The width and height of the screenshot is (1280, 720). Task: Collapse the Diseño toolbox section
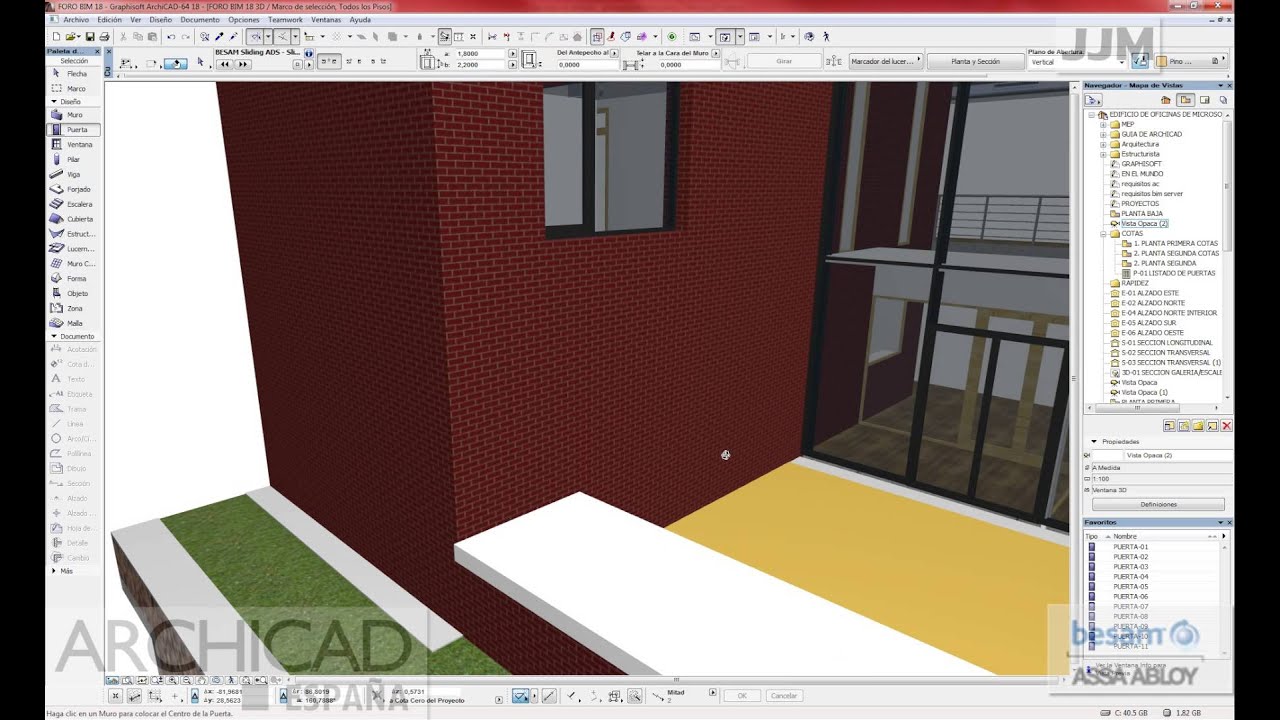click(55, 101)
